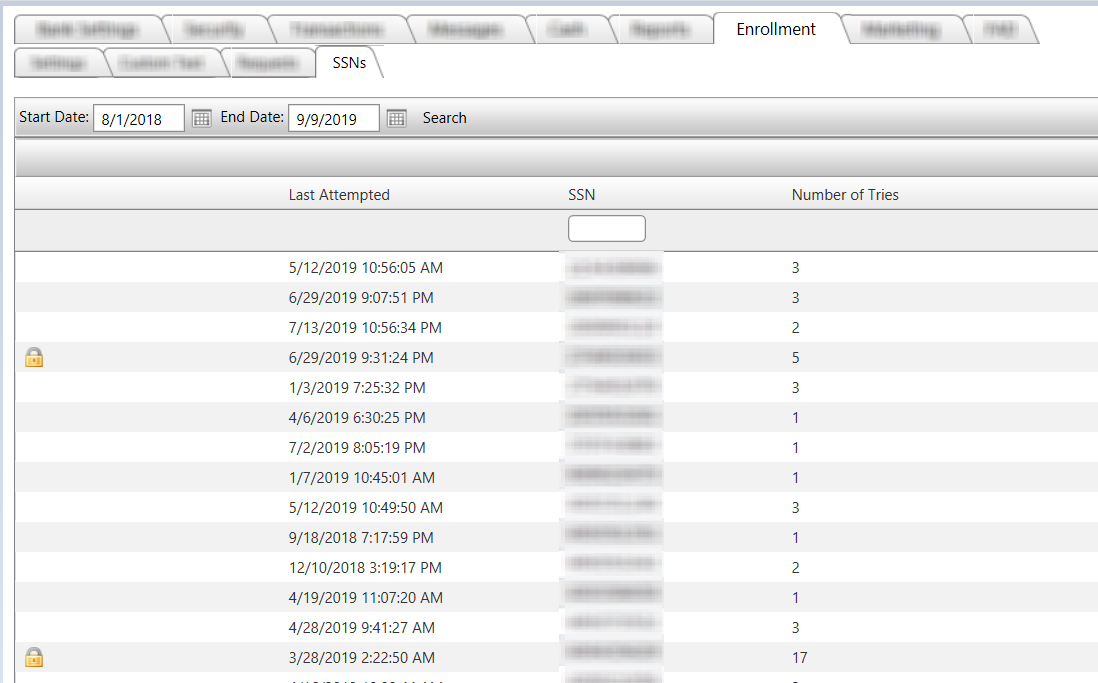Sort by the Number of Tries header
1098x683 pixels.
click(x=845, y=195)
